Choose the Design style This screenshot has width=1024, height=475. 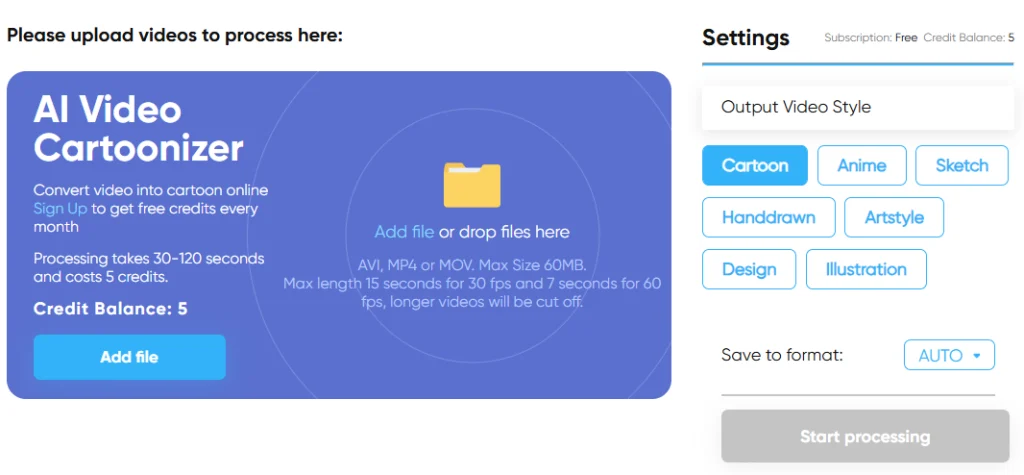[748, 269]
